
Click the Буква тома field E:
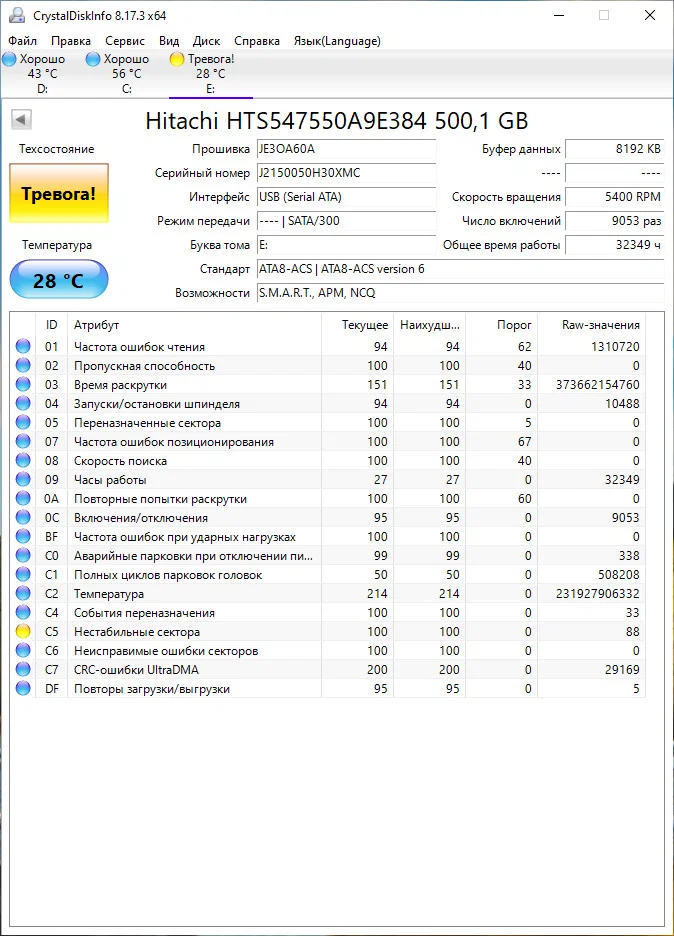click(346, 245)
